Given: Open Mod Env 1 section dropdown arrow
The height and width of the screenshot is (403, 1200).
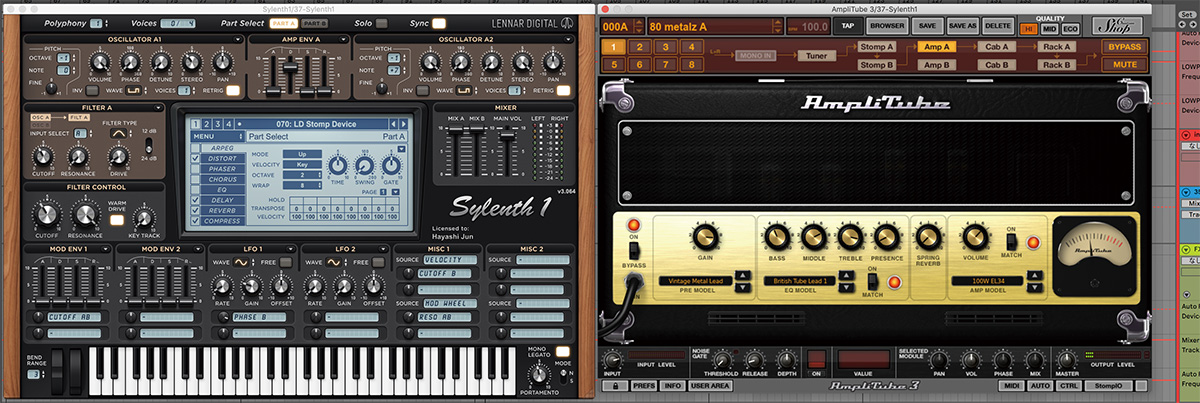Looking at the screenshot, I should 105,248.
